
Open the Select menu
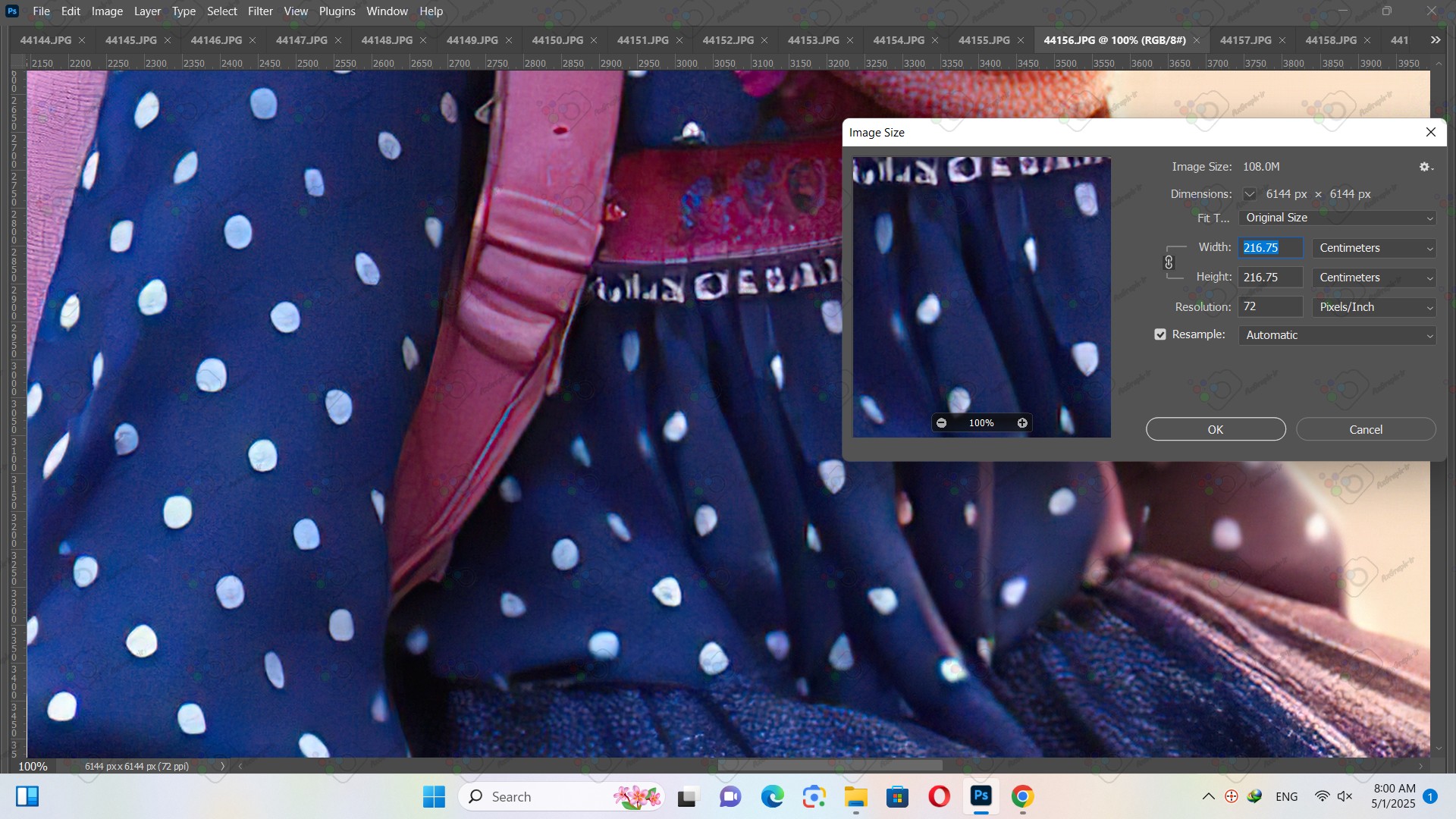[x=222, y=11]
